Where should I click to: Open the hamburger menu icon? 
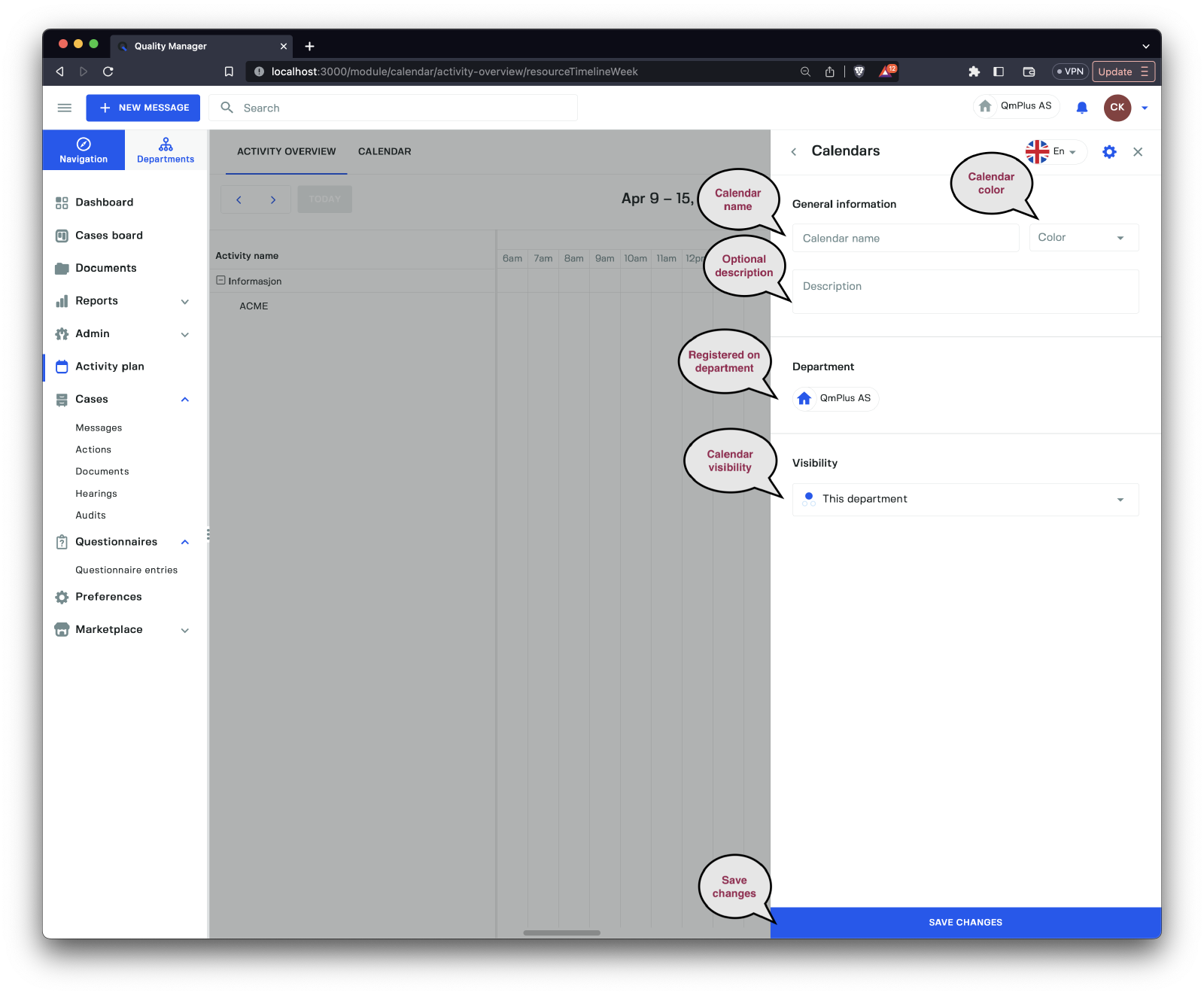[65, 108]
